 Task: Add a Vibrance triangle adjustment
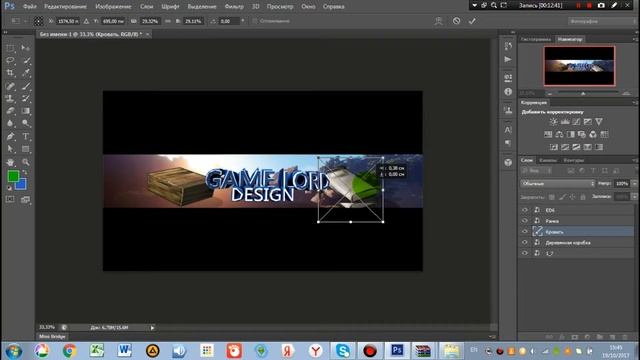(599, 122)
